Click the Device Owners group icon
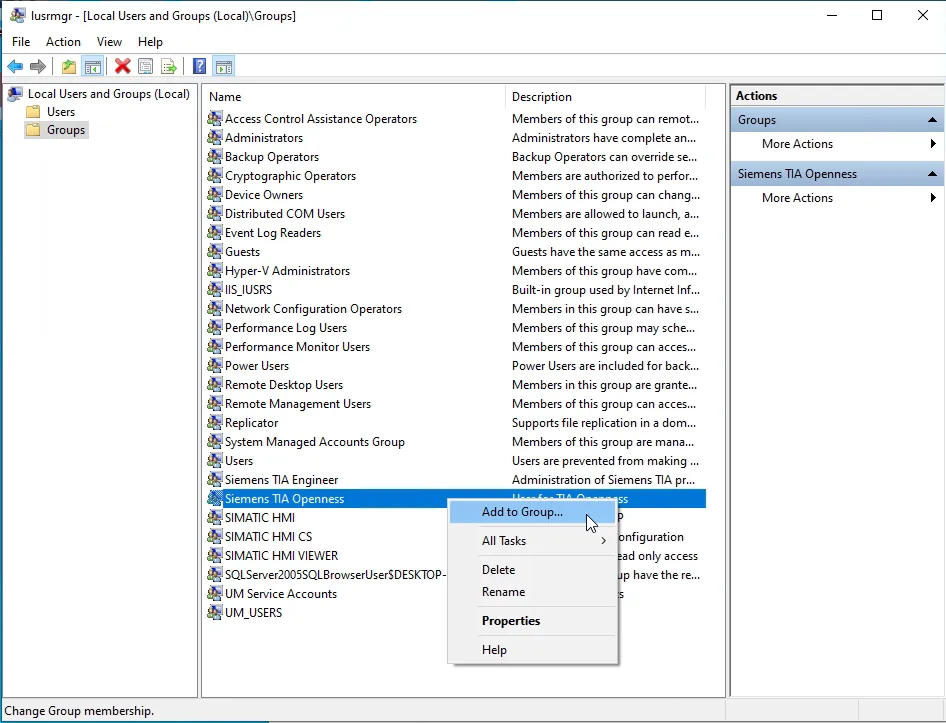 (214, 194)
